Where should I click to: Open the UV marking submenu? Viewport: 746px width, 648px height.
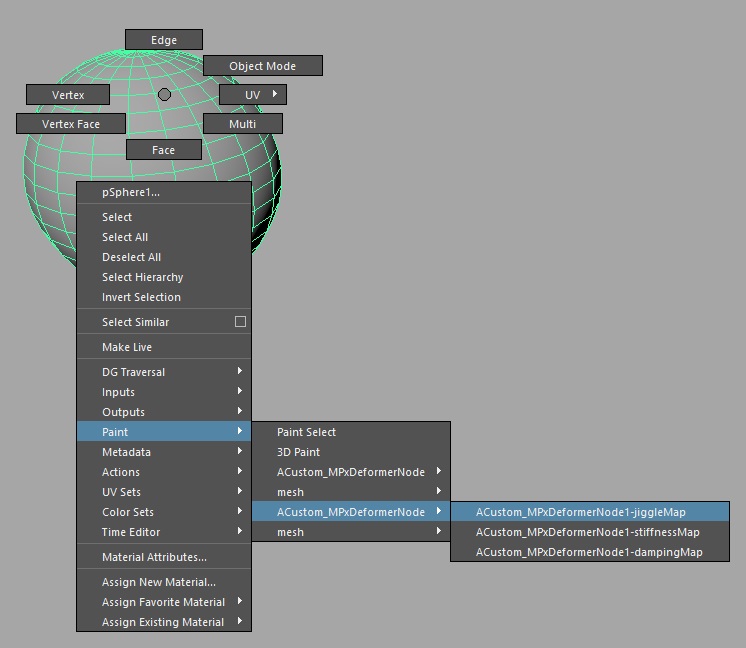coord(253,95)
